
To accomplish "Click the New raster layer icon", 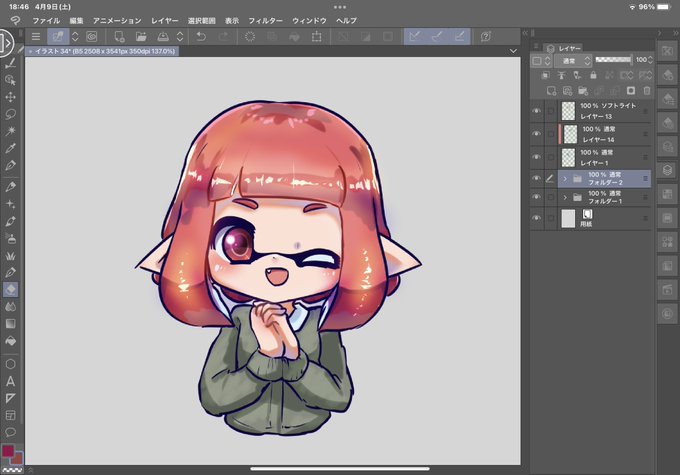I will (x=551, y=91).
